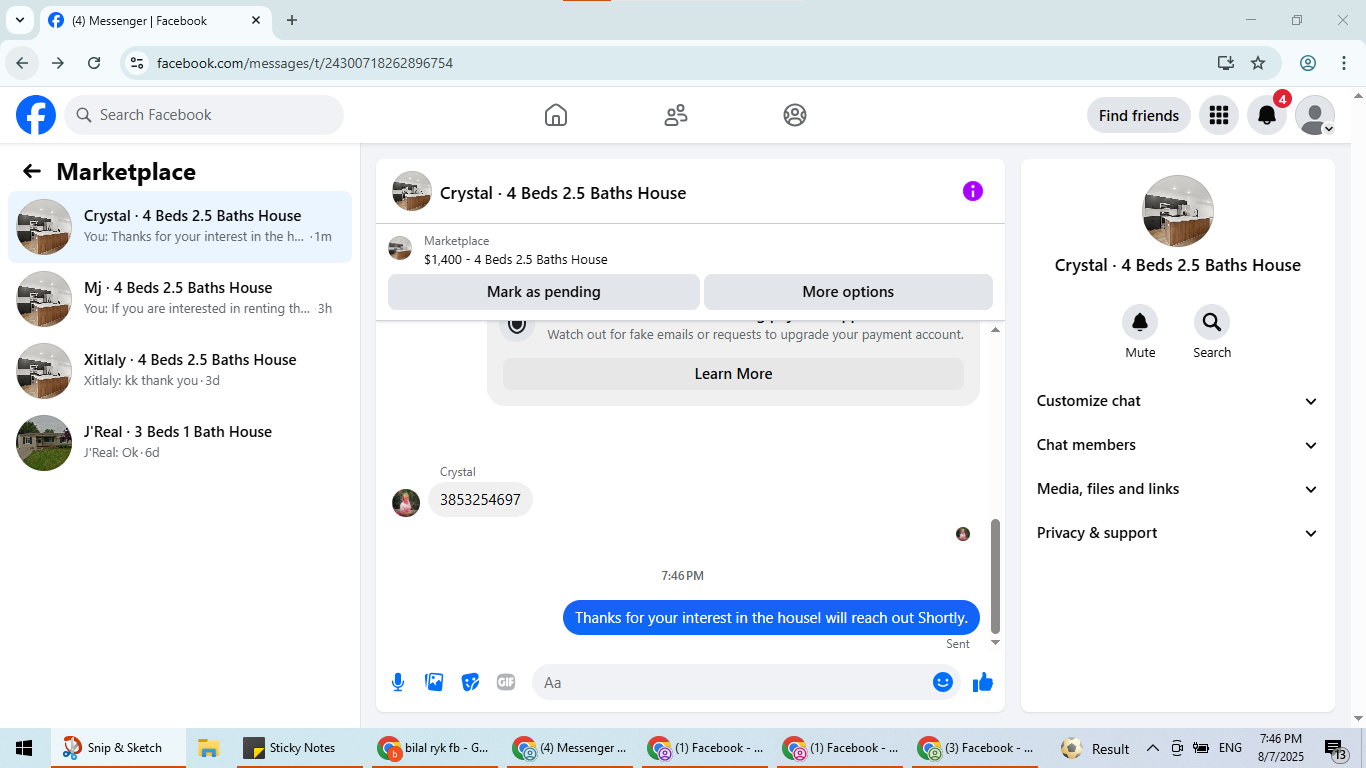
Task: Switch to the bilal ryk fb taskbar window
Action: 435,748
